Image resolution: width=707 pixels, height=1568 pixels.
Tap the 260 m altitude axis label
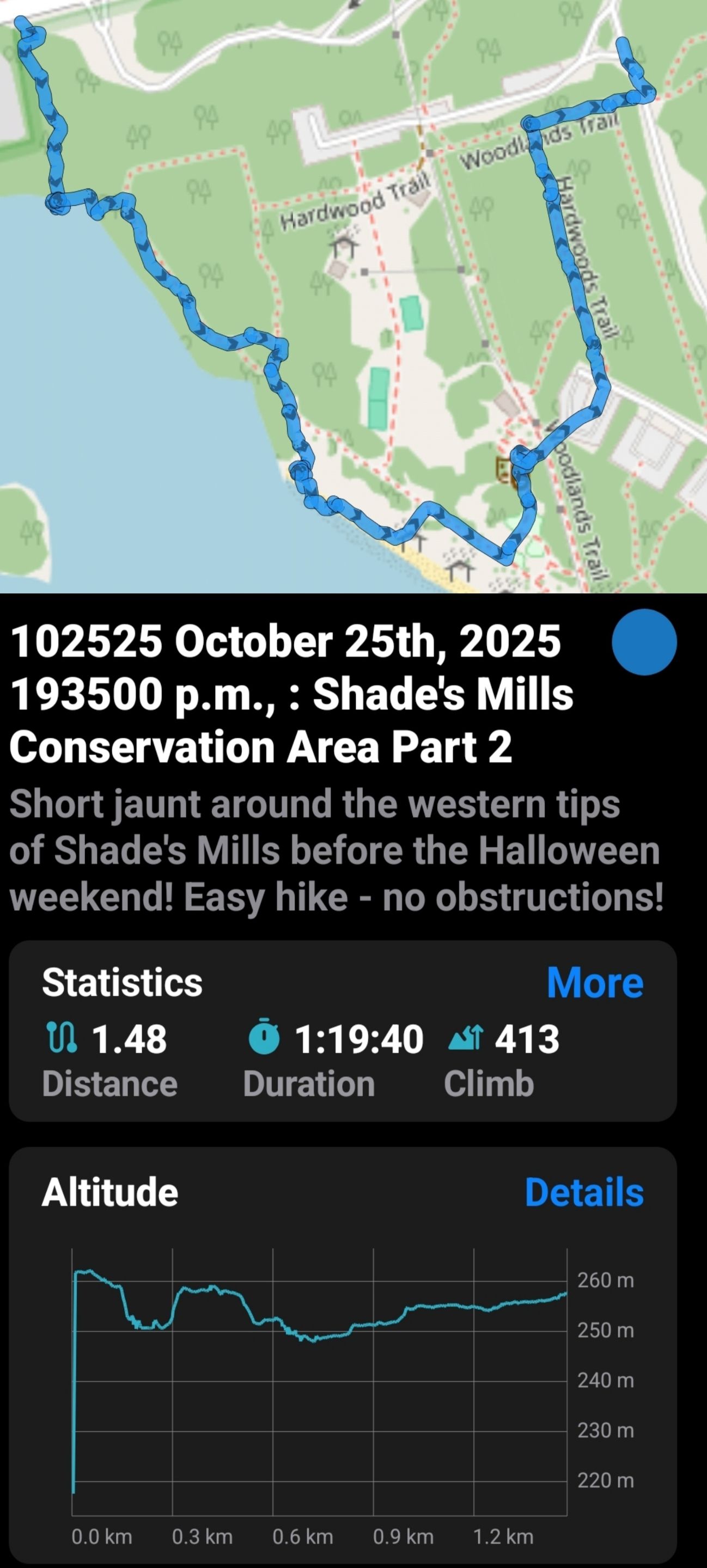point(605,1281)
